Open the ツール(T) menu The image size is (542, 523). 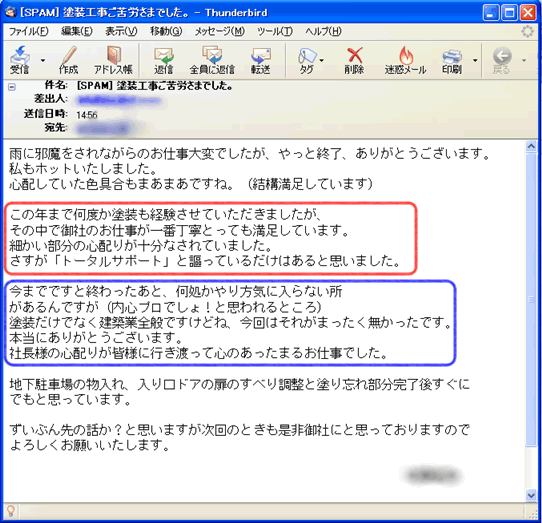(x=275, y=31)
